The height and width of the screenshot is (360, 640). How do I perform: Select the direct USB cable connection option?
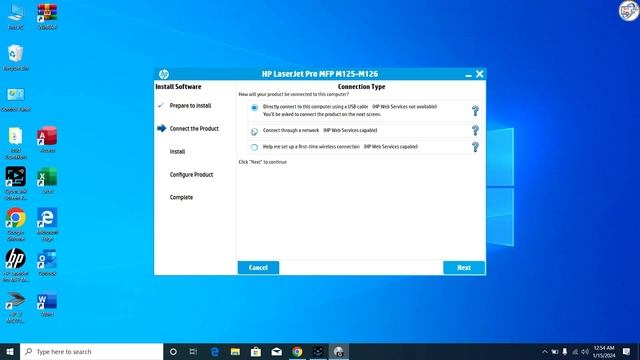(x=254, y=108)
